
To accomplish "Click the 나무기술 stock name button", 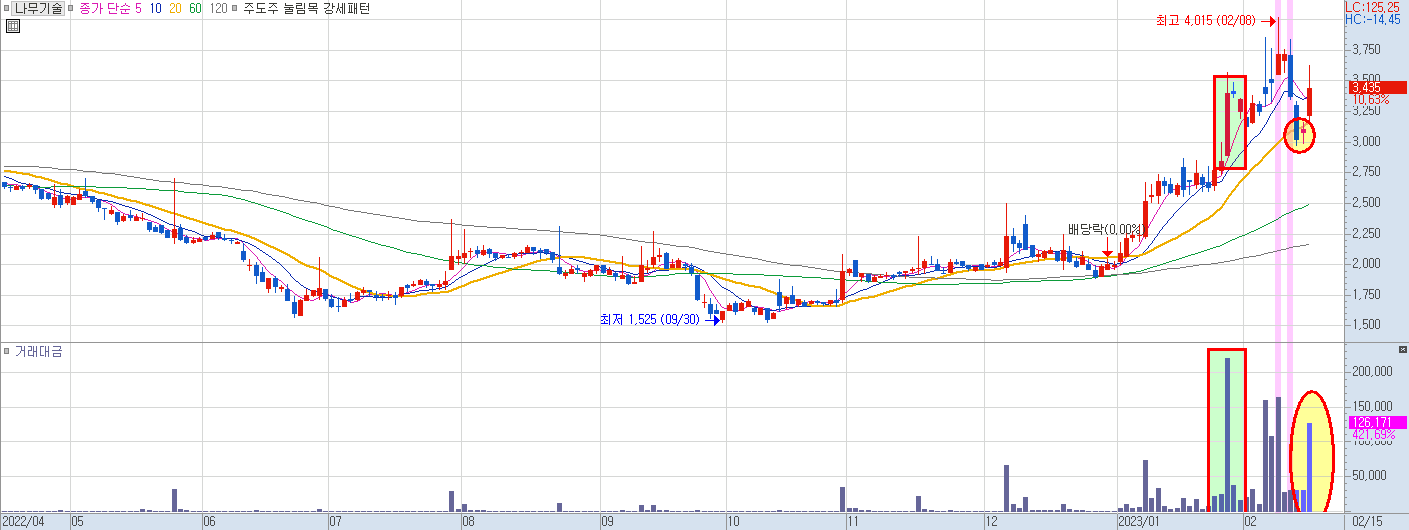I will click(x=38, y=8).
